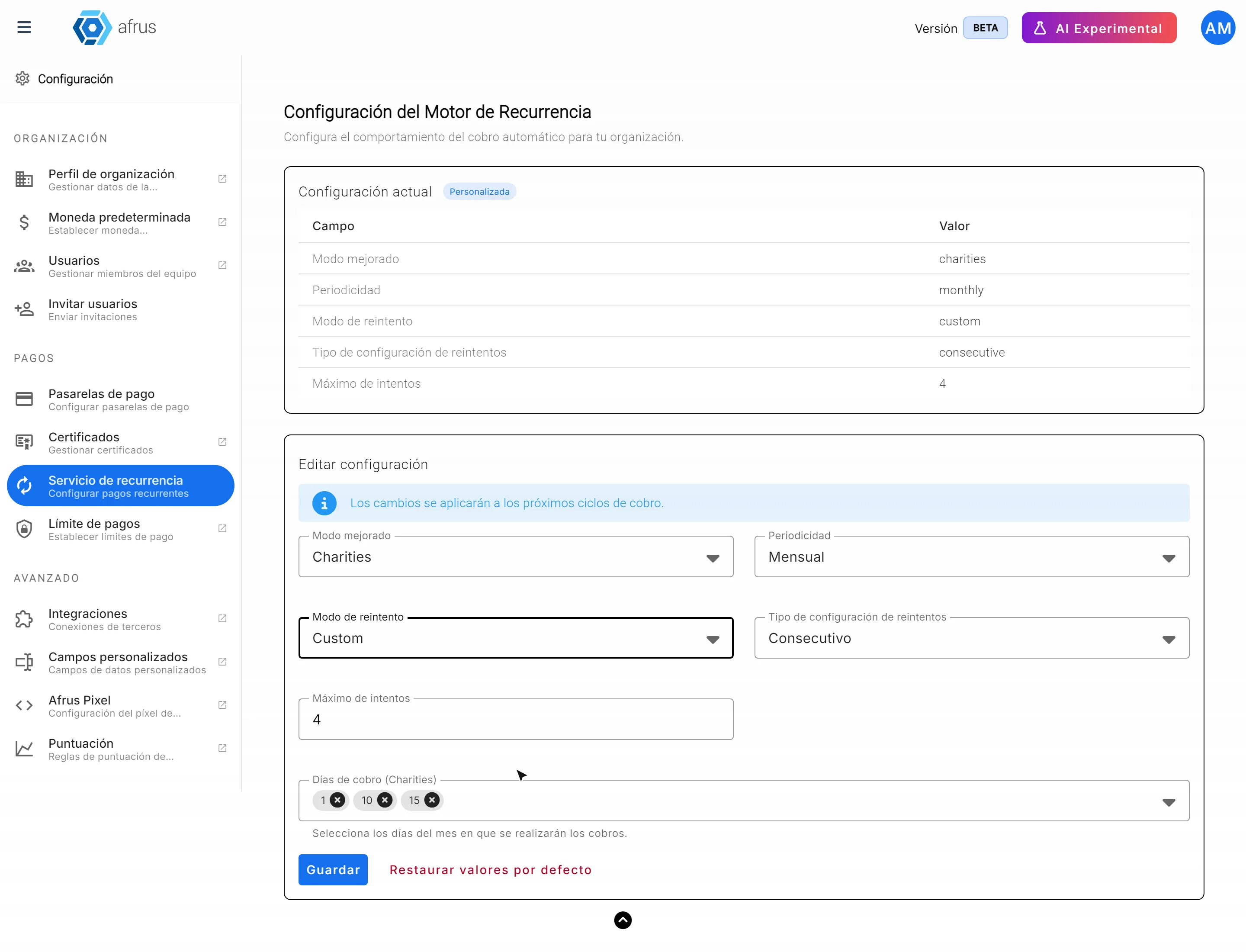Click the 'charities' value in table
1246x952 pixels.
point(962,259)
